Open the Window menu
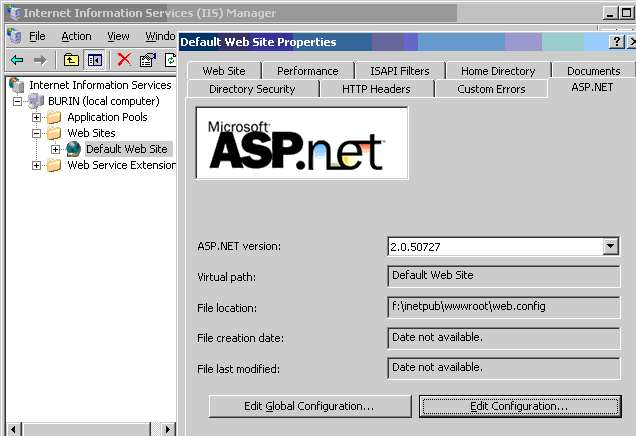This screenshot has height=436, width=636. click(x=160, y=36)
